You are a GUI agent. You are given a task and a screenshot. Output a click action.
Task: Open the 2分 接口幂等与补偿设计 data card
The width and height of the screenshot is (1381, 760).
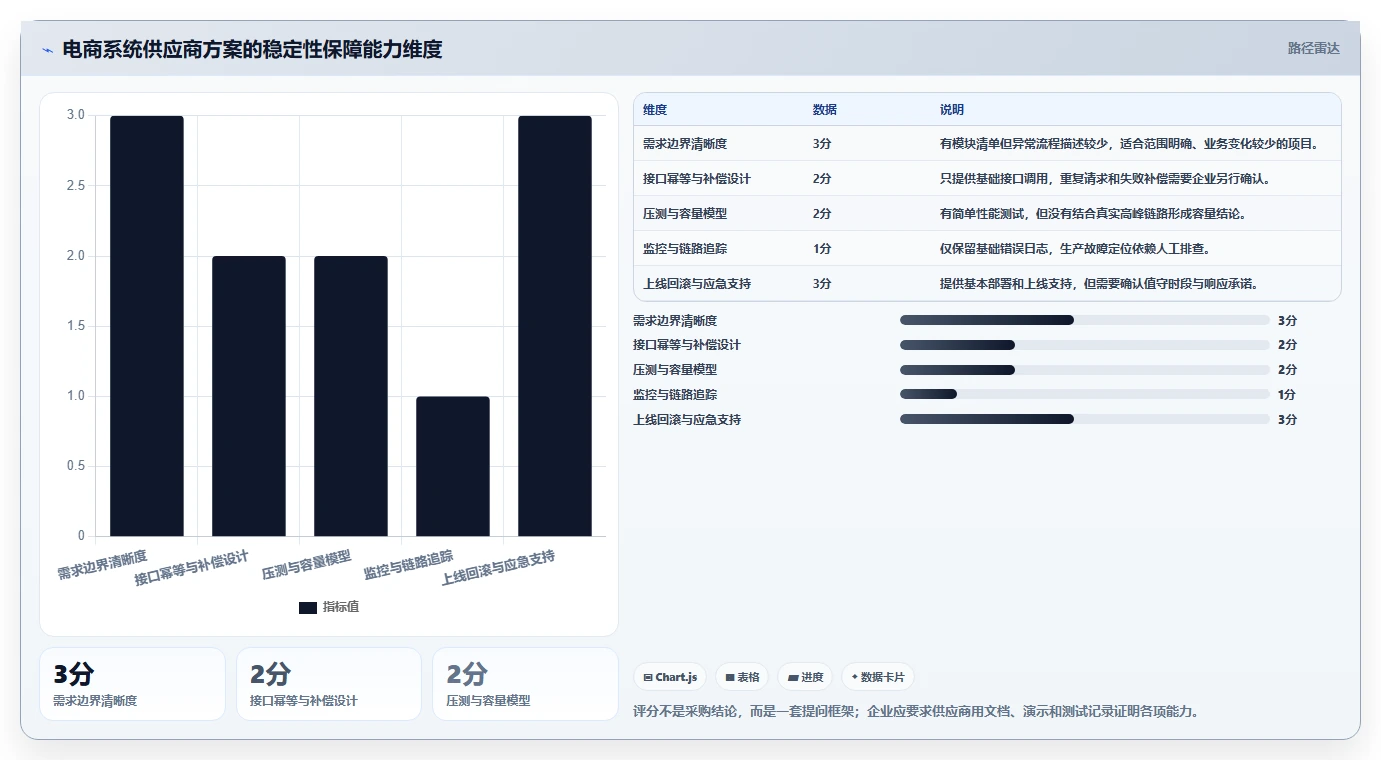coord(329,684)
